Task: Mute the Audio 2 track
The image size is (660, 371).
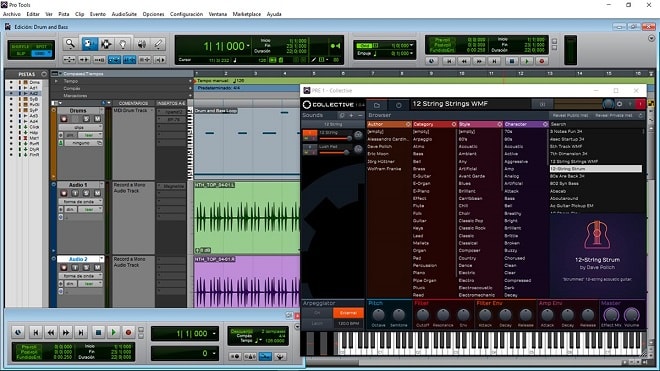Action: click(x=97, y=267)
